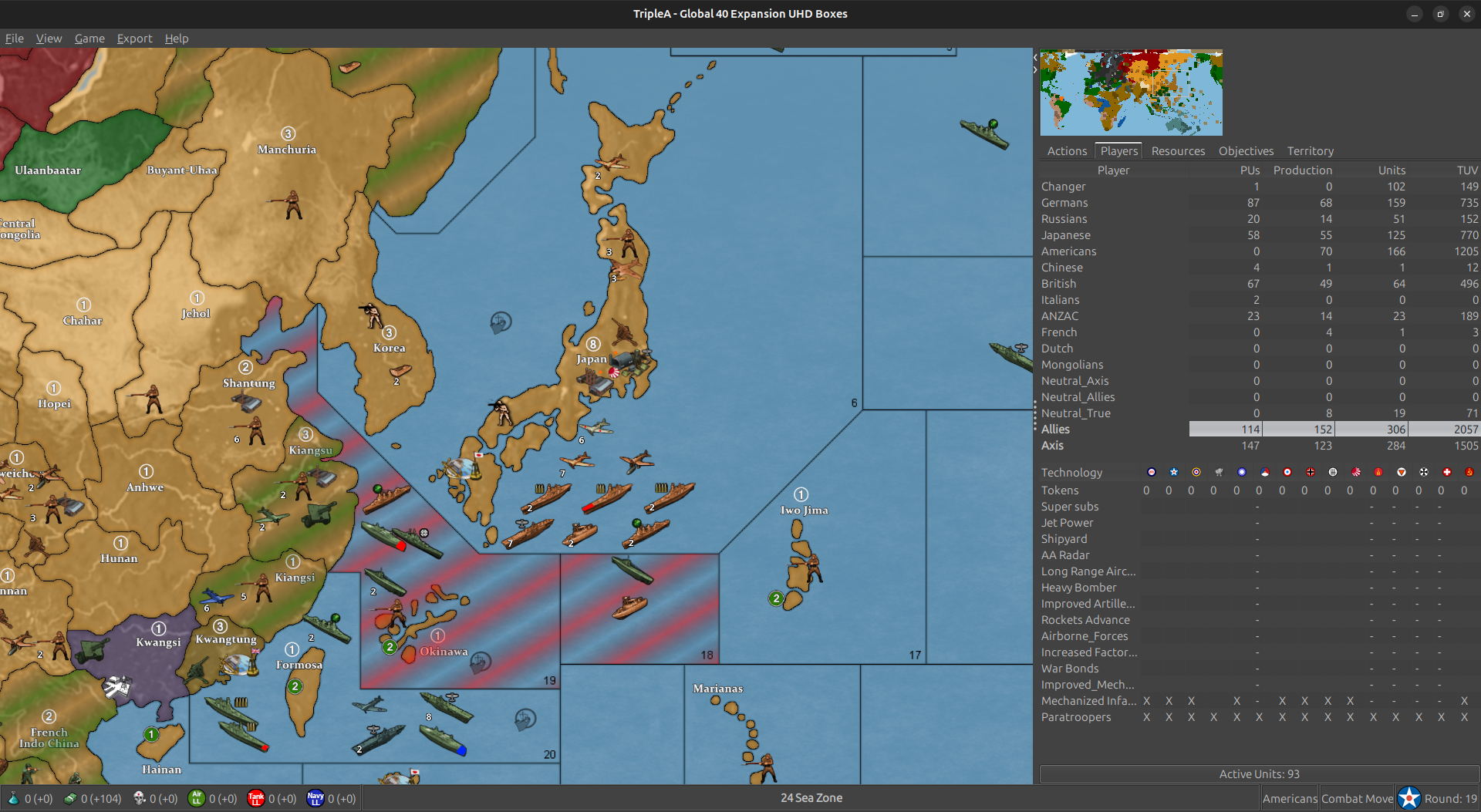Click the Player column header
The height and width of the screenshot is (812, 1481).
pyautogui.click(x=1113, y=170)
